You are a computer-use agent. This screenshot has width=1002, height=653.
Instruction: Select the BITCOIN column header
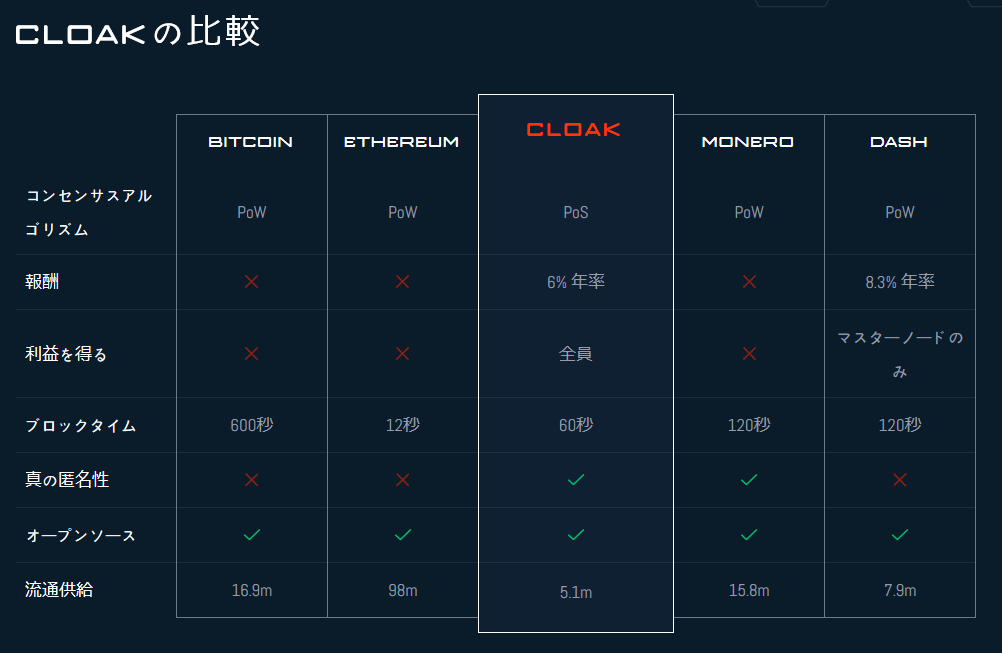(x=250, y=142)
